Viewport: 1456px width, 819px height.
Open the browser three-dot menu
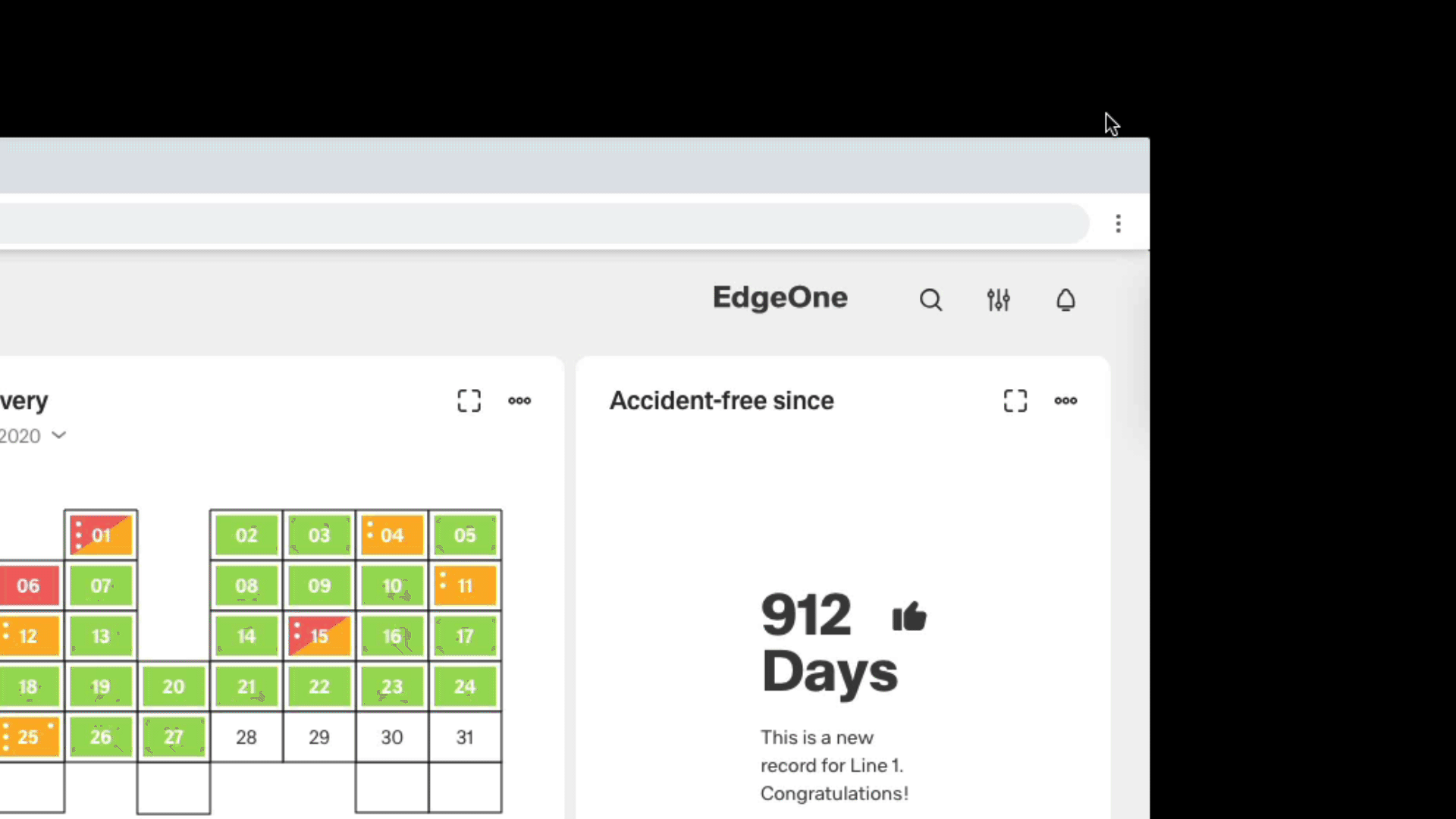coord(1118,223)
